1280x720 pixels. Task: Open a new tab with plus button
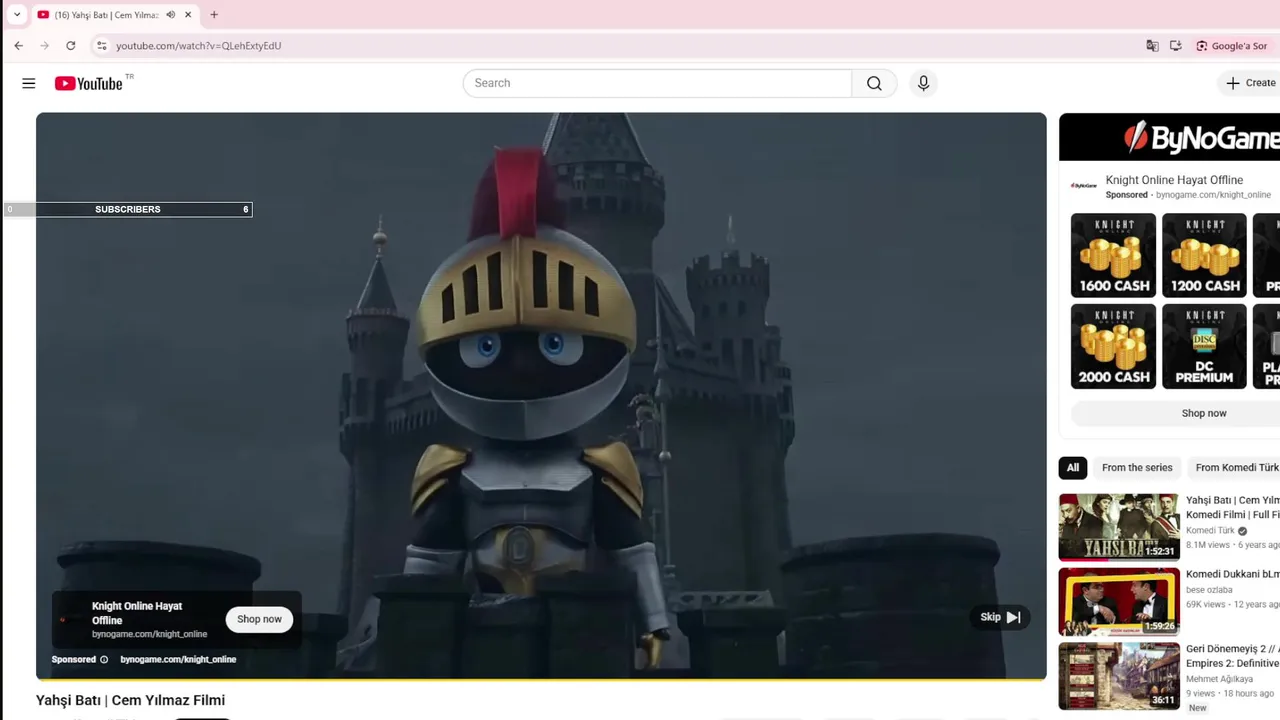tap(214, 15)
